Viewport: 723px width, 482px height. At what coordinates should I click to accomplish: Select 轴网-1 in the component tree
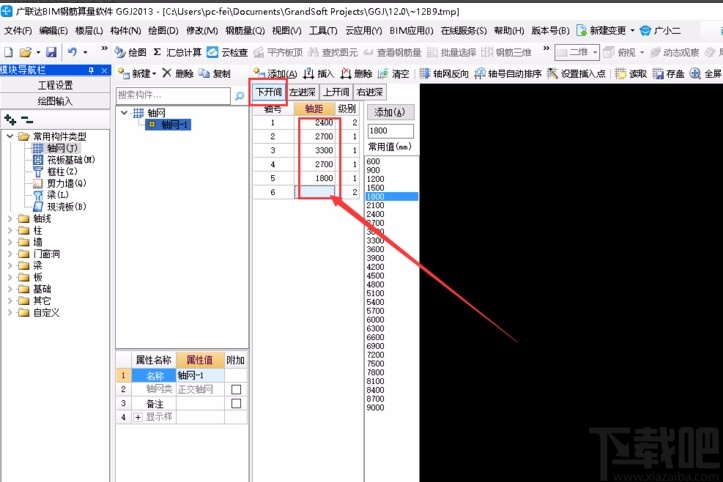(x=168, y=125)
